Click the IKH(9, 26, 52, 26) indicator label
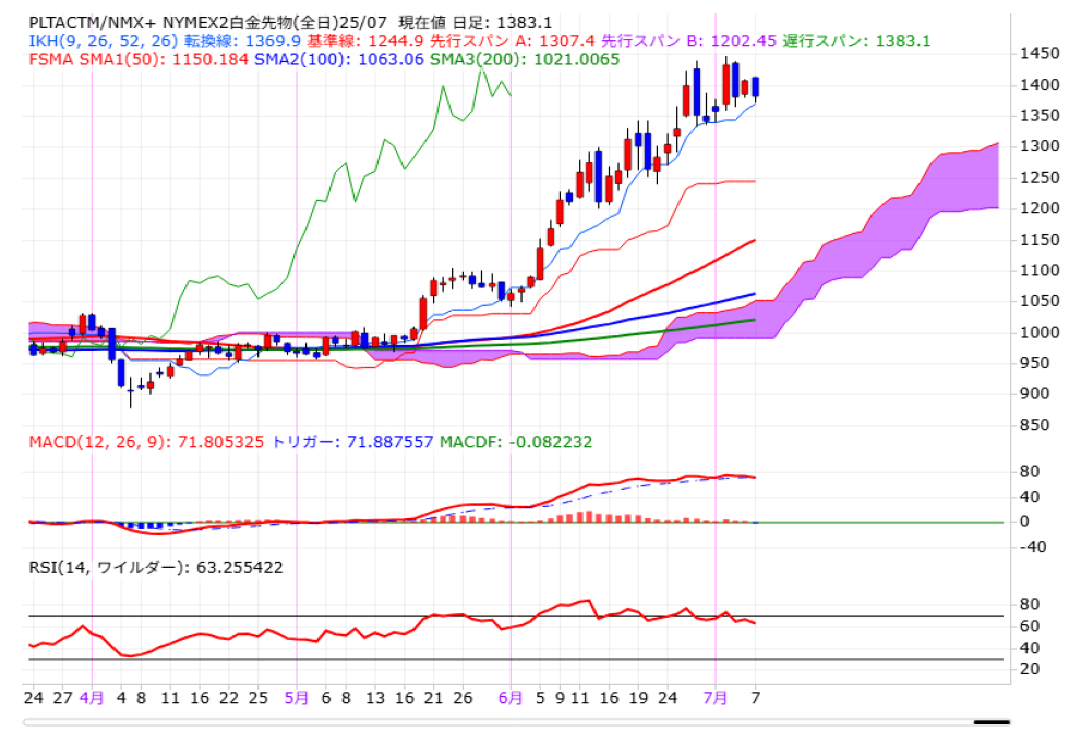The width and height of the screenshot is (1076, 744). pos(104,41)
